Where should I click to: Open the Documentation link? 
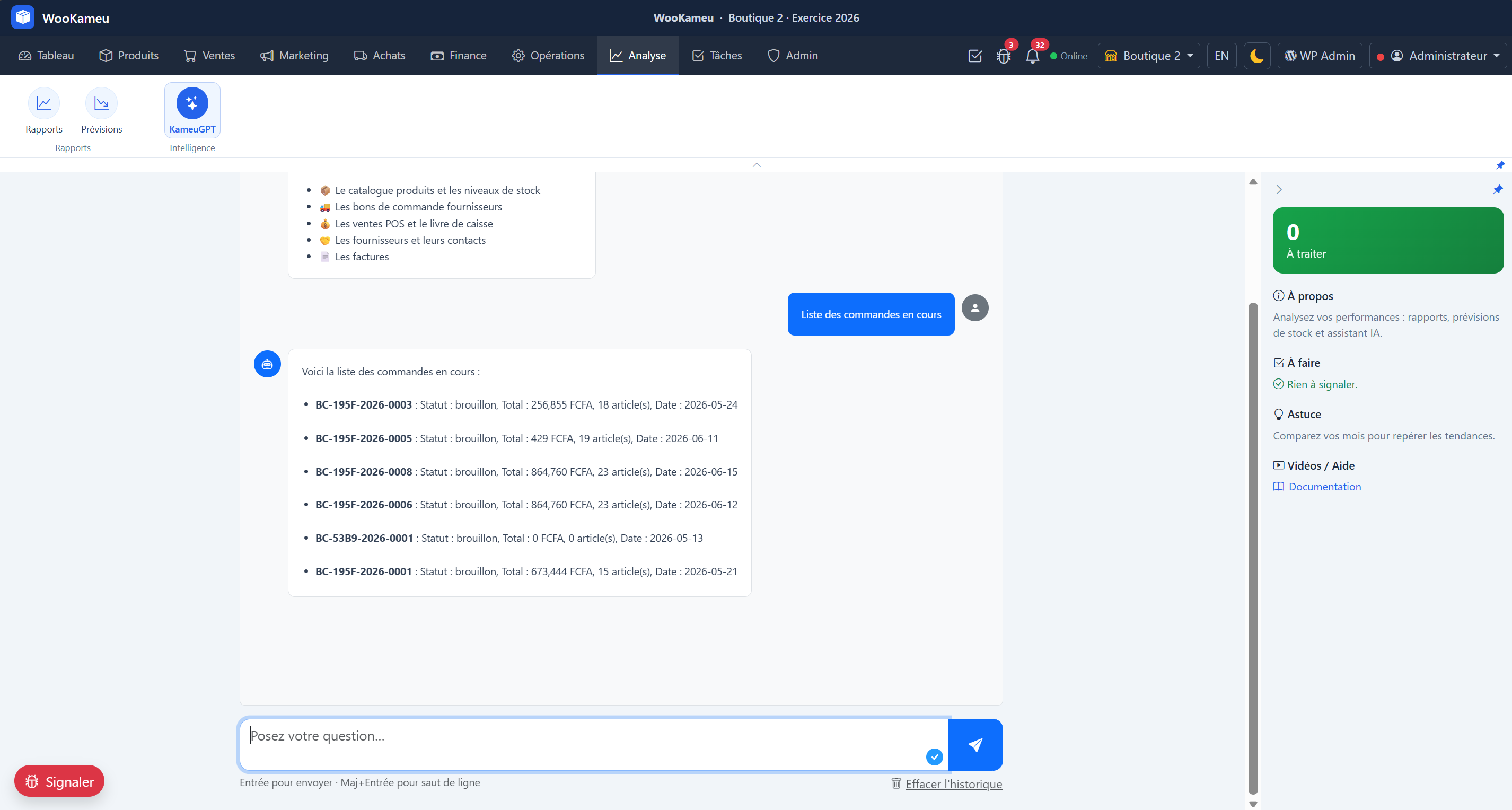tap(1317, 487)
